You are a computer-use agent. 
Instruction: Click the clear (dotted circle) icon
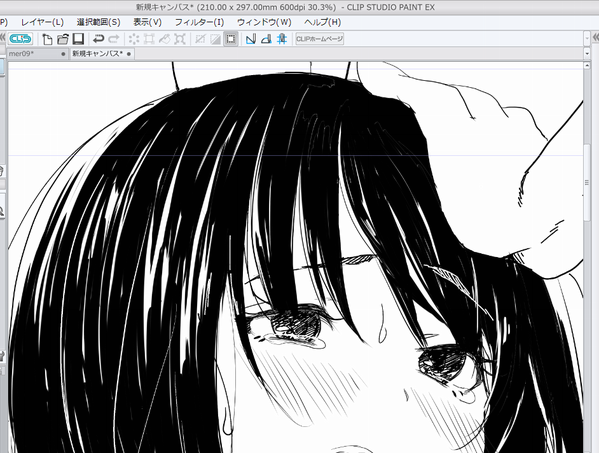[x=134, y=39]
